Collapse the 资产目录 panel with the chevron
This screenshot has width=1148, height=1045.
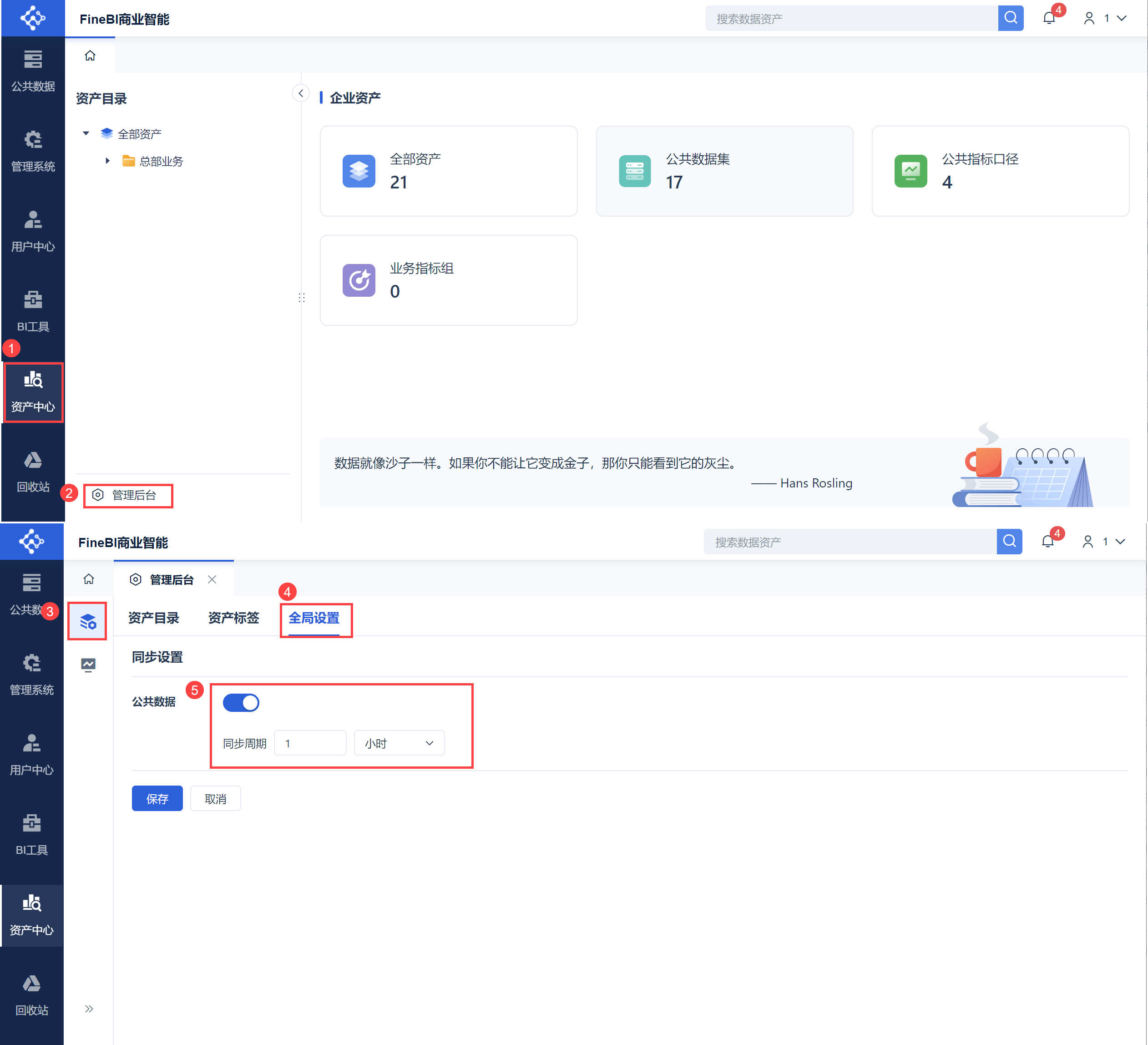301,93
